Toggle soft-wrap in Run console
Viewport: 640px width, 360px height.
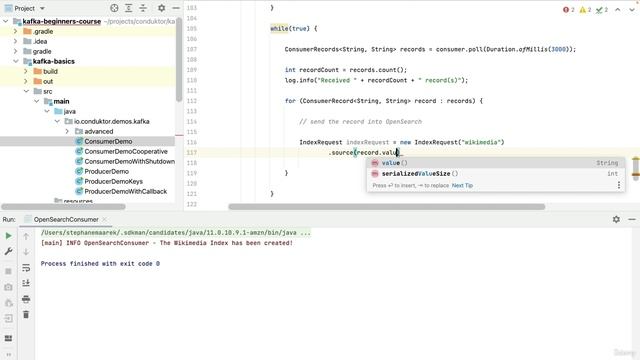26,268
